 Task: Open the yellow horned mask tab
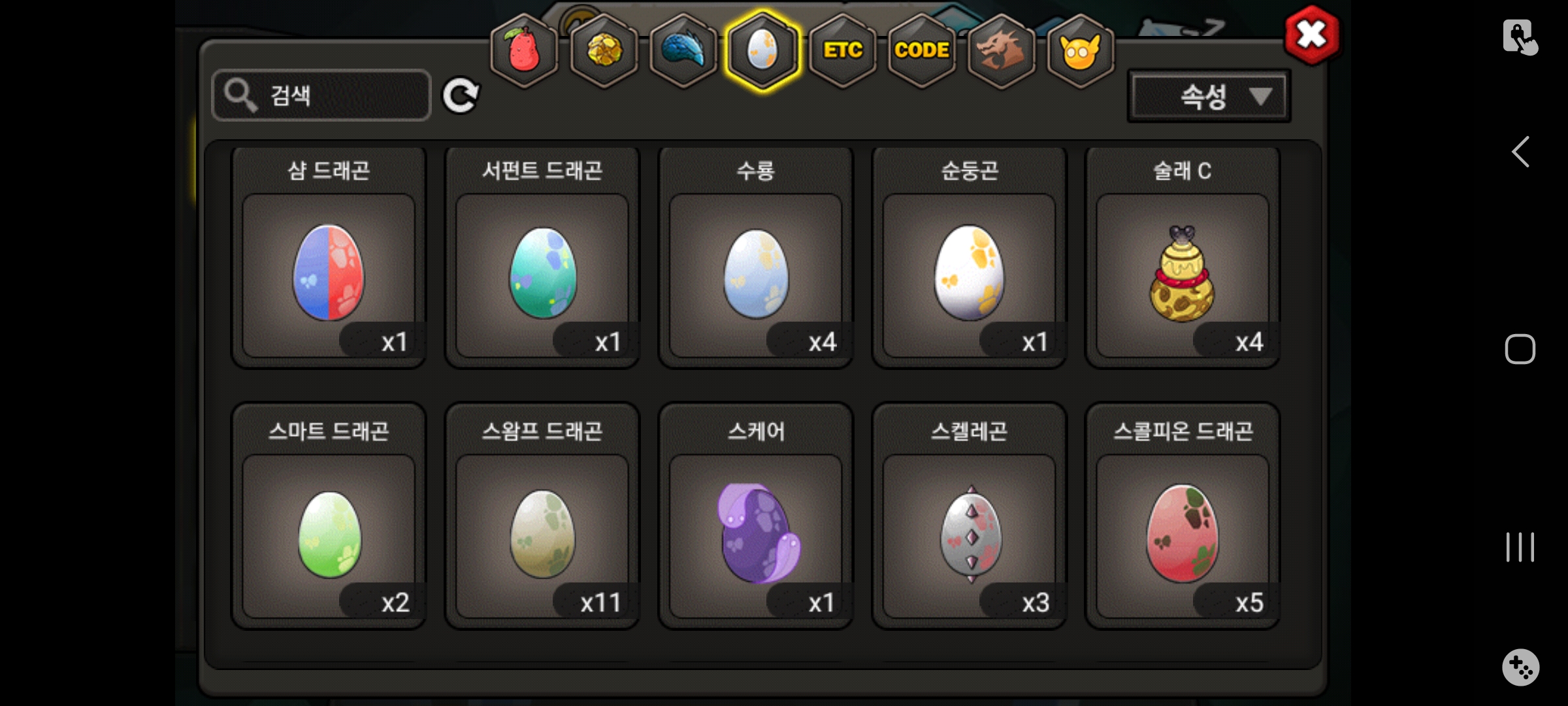click(1081, 50)
